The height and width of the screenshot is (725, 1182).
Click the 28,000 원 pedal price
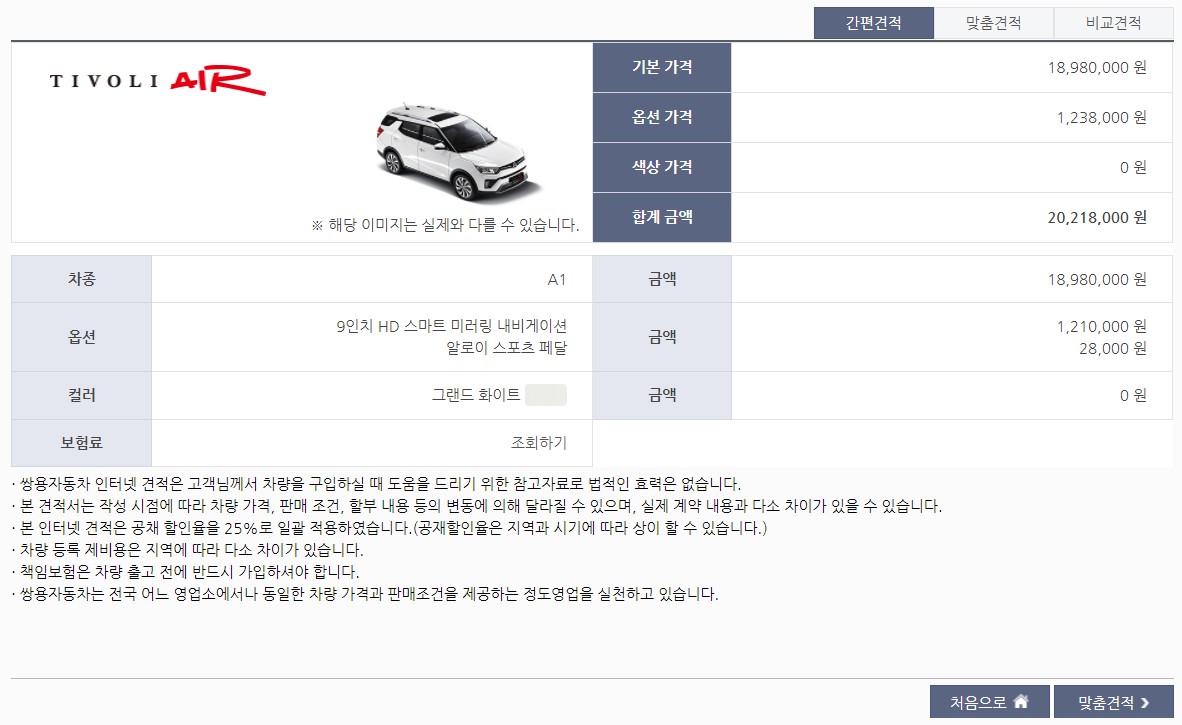click(1113, 348)
